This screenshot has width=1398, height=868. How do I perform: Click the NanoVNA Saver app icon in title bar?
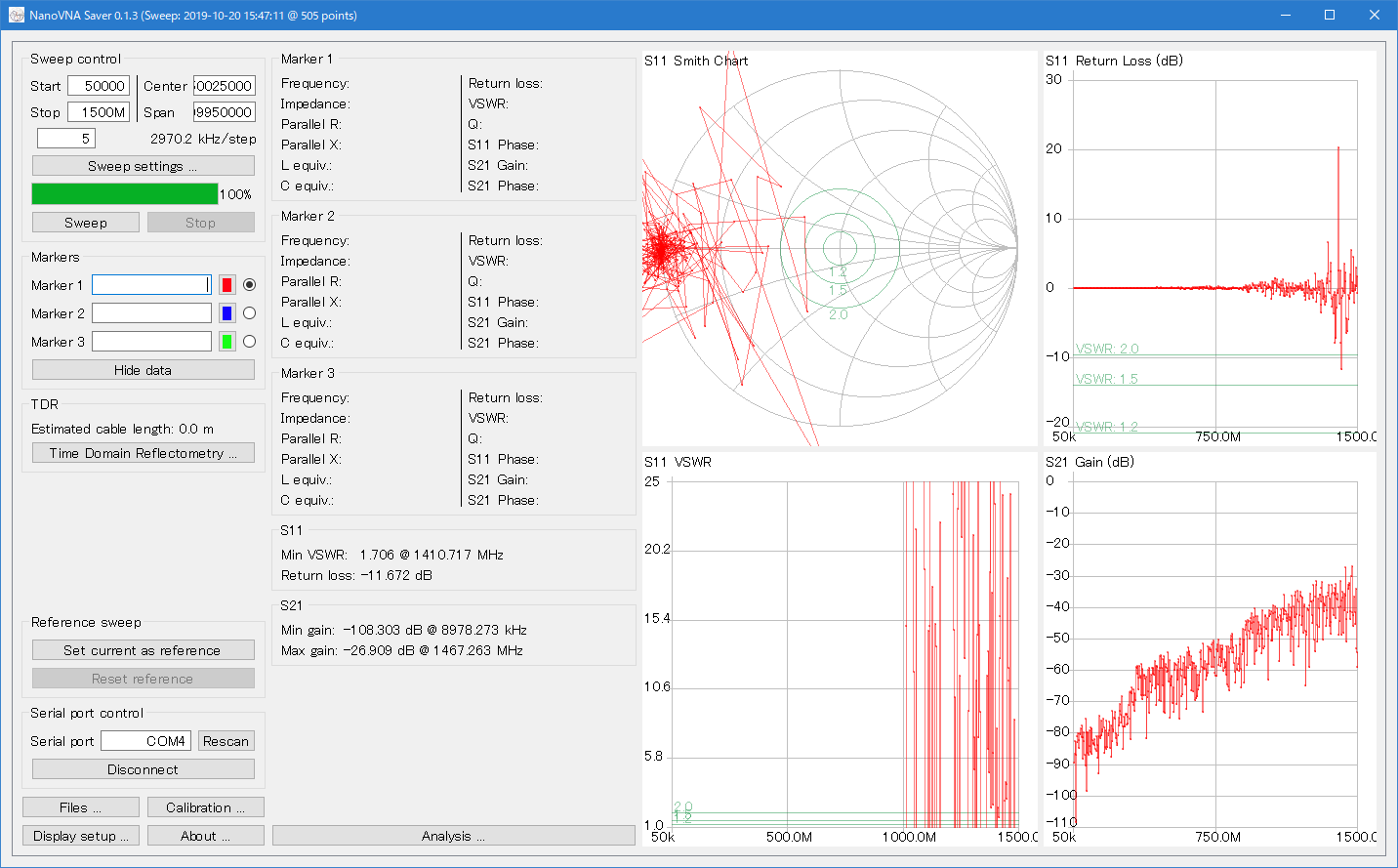16,16
